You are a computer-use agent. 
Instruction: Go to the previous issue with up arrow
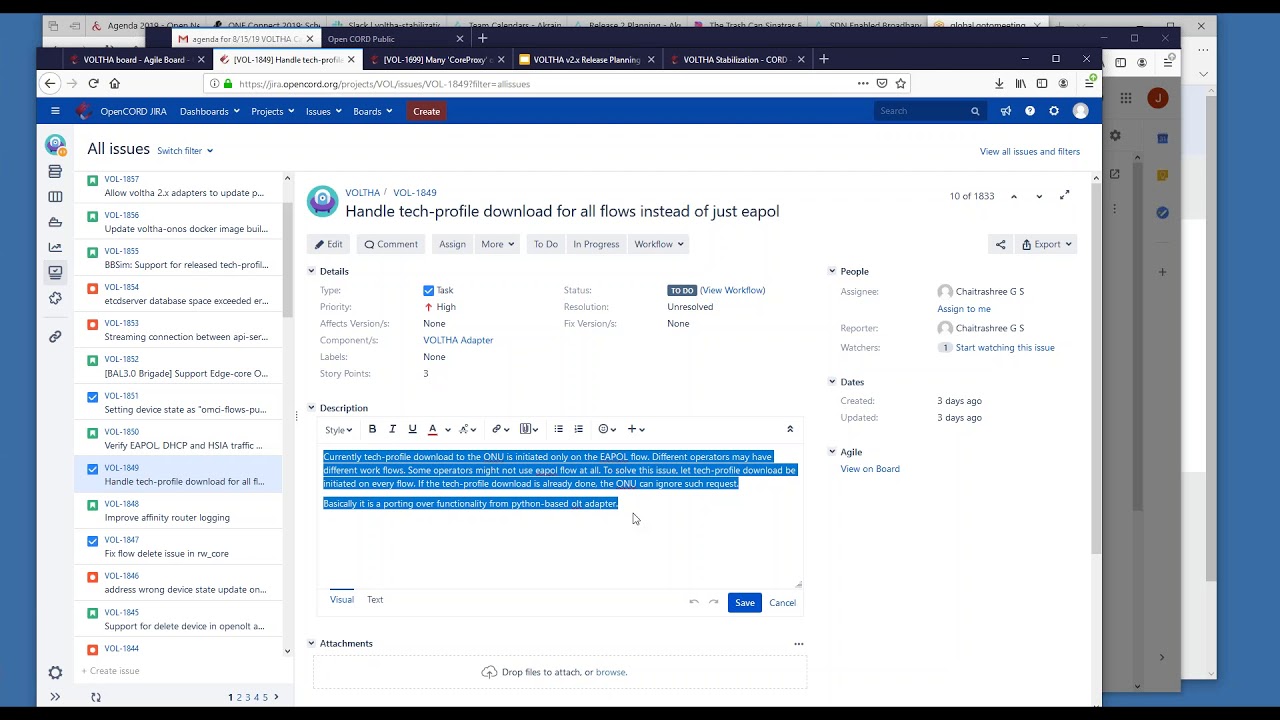pyautogui.click(x=1014, y=196)
